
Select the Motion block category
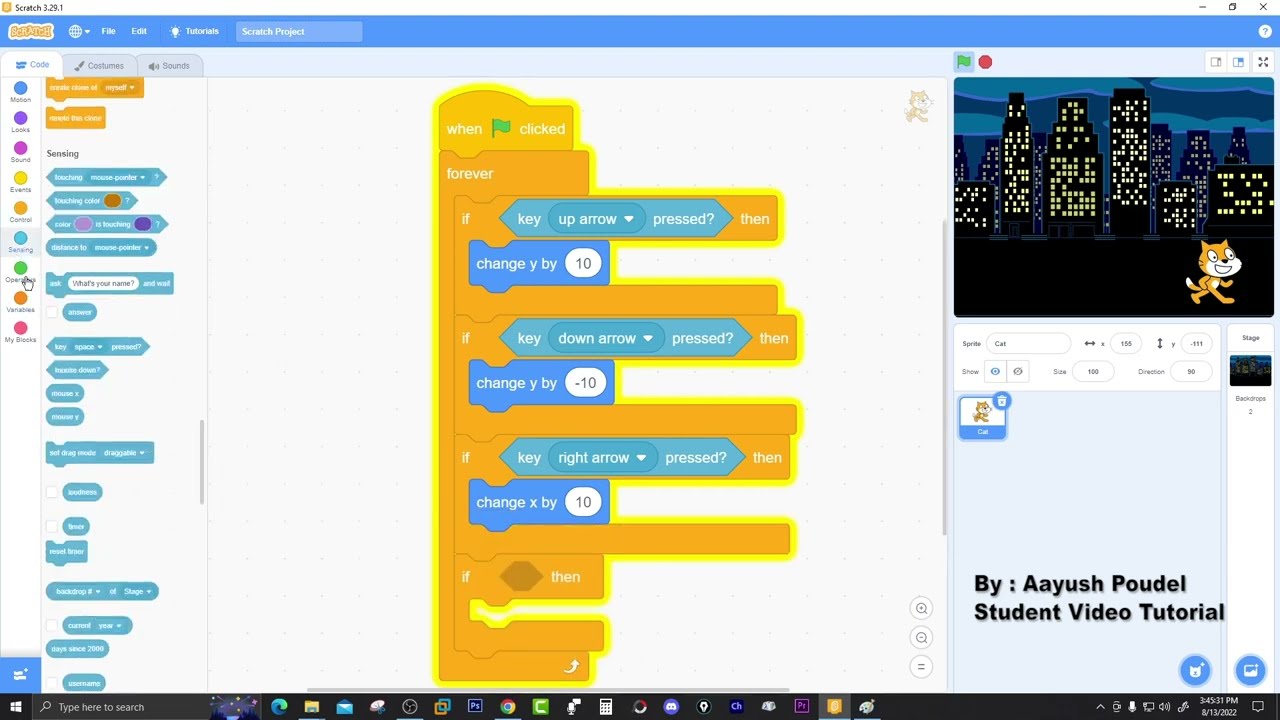coord(20,93)
